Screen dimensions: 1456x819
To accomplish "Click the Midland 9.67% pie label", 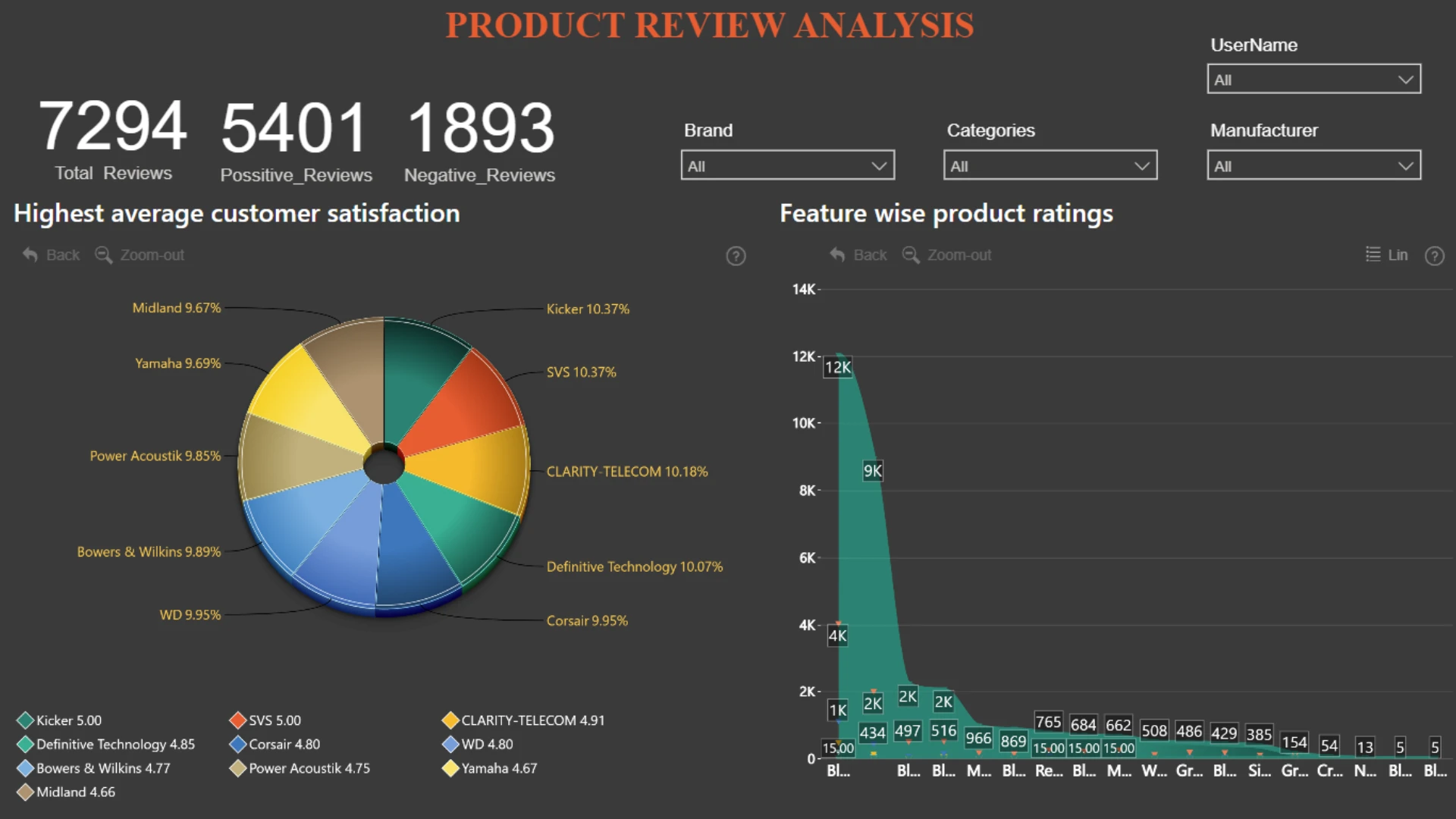I will click(177, 309).
